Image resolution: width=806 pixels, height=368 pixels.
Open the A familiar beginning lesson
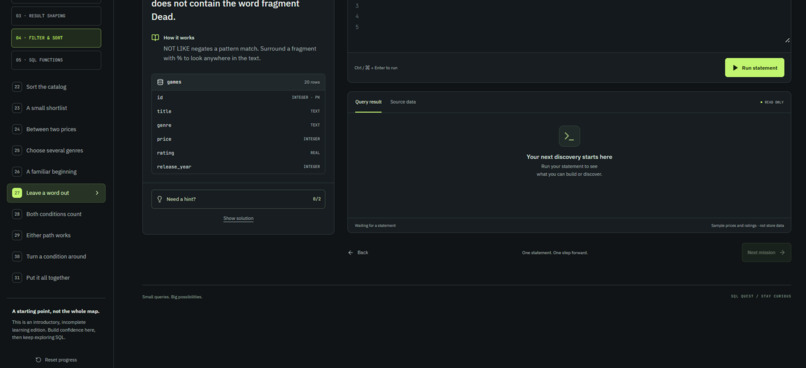[x=56, y=172]
